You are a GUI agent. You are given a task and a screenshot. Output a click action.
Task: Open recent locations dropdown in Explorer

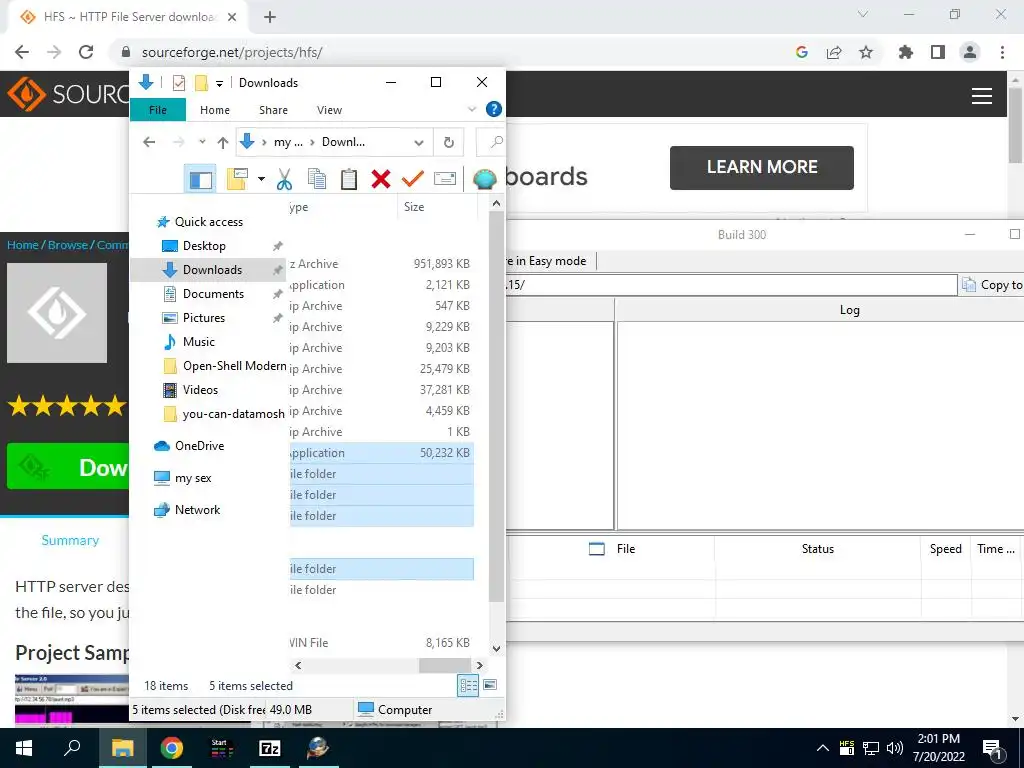(202, 142)
